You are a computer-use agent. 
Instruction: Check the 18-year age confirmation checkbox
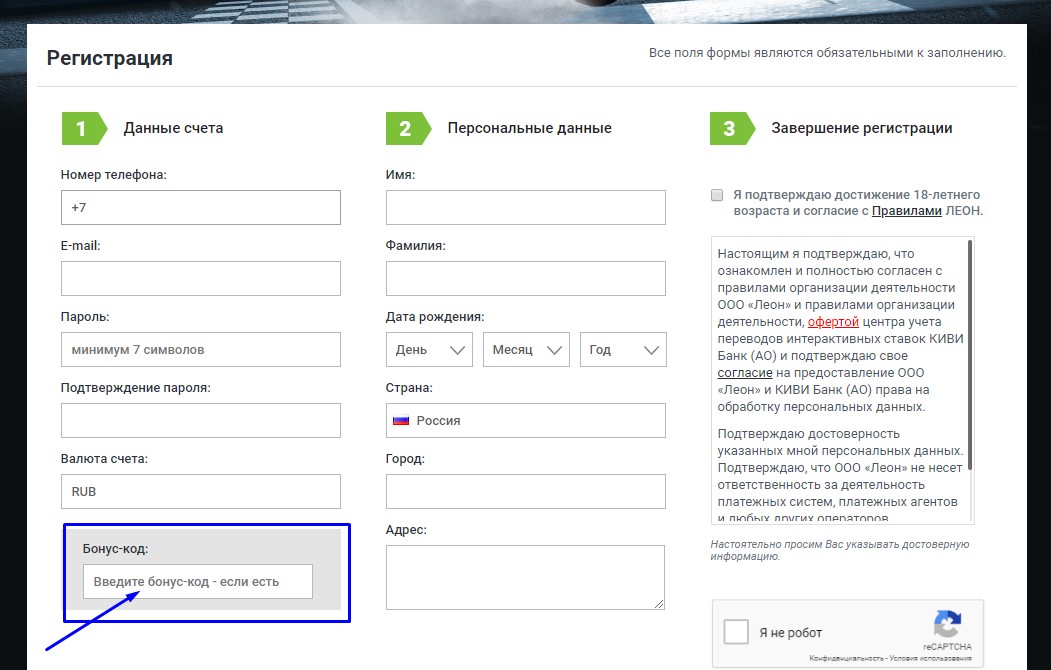coord(716,193)
